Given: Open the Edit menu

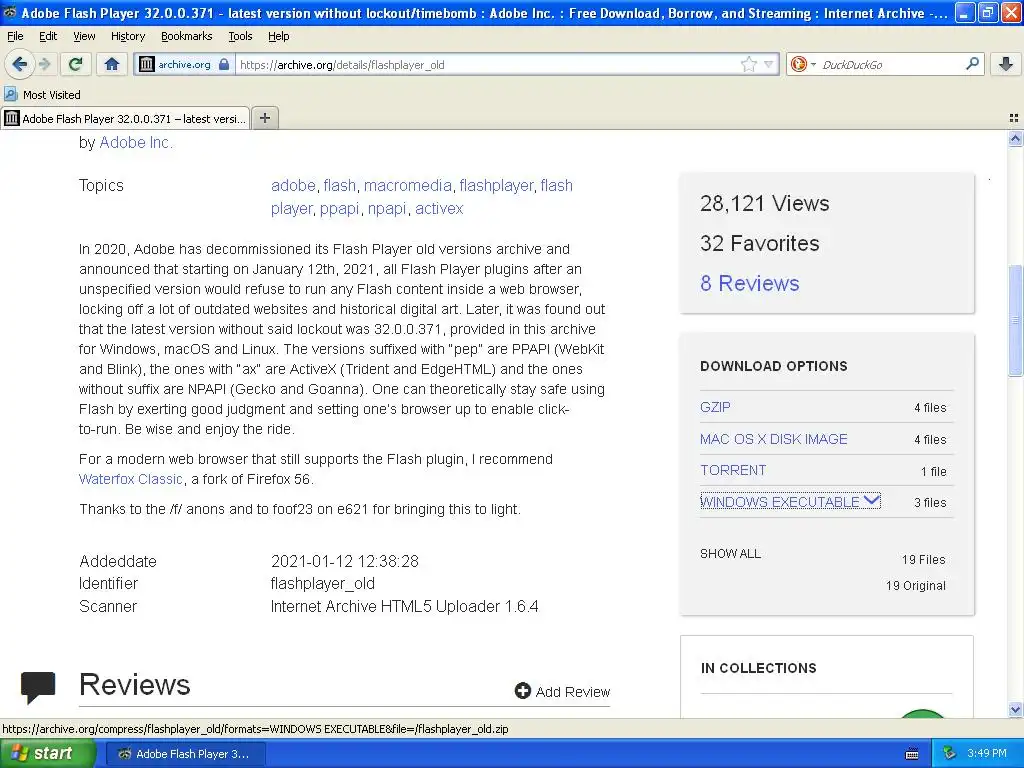Looking at the screenshot, I should point(48,36).
